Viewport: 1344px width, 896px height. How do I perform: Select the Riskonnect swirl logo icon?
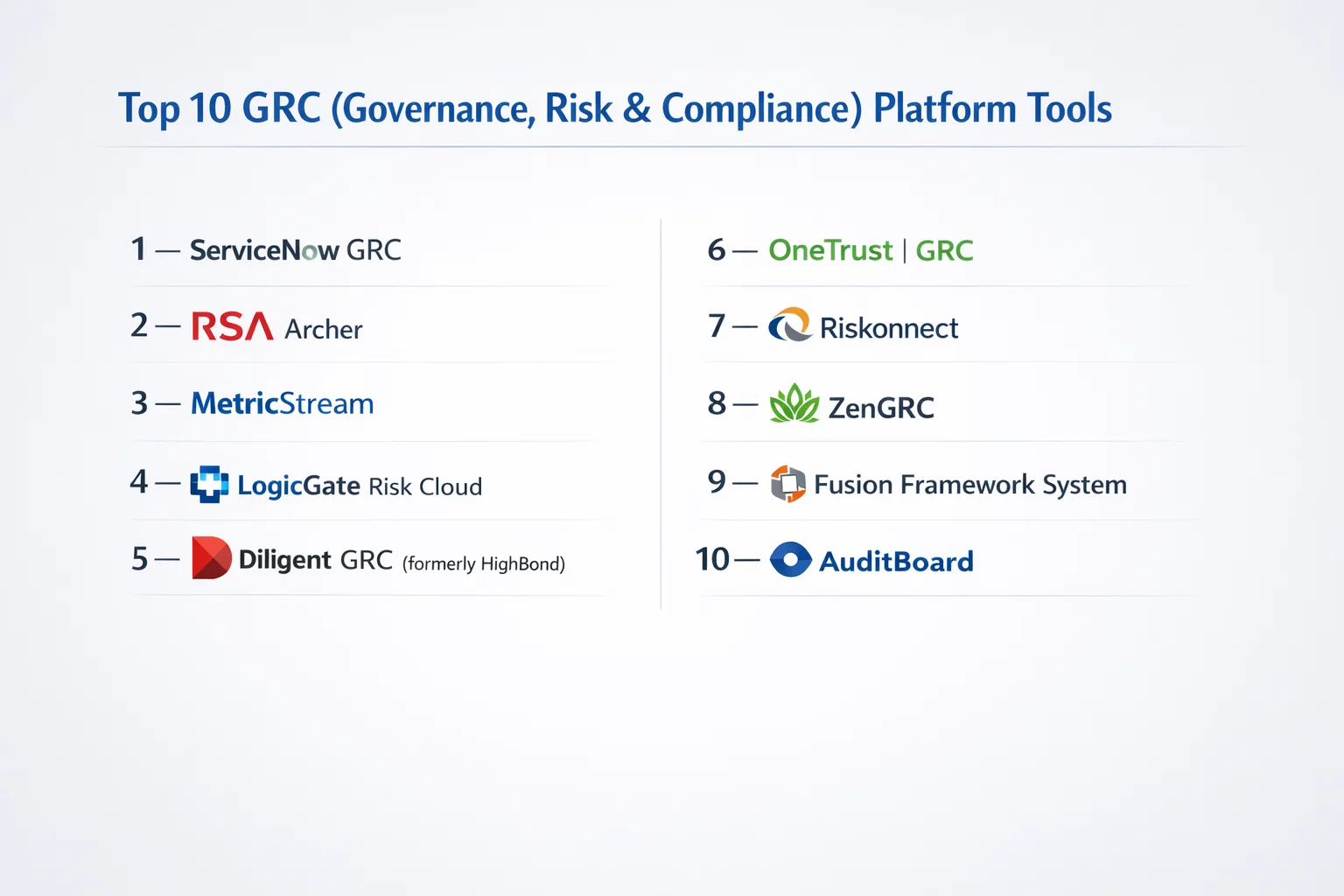(789, 325)
